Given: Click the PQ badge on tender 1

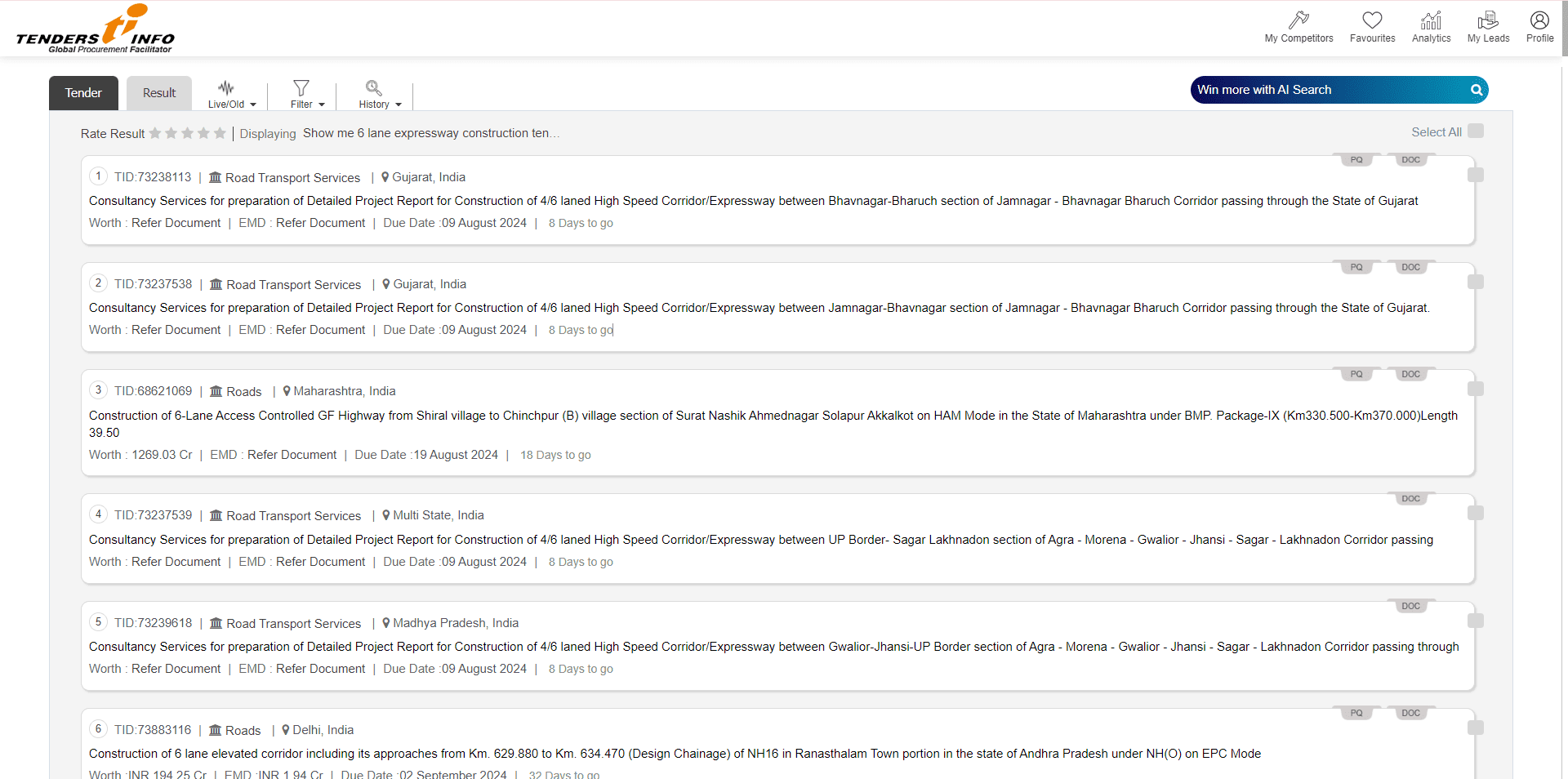Looking at the screenshot, I should 1356,160.
